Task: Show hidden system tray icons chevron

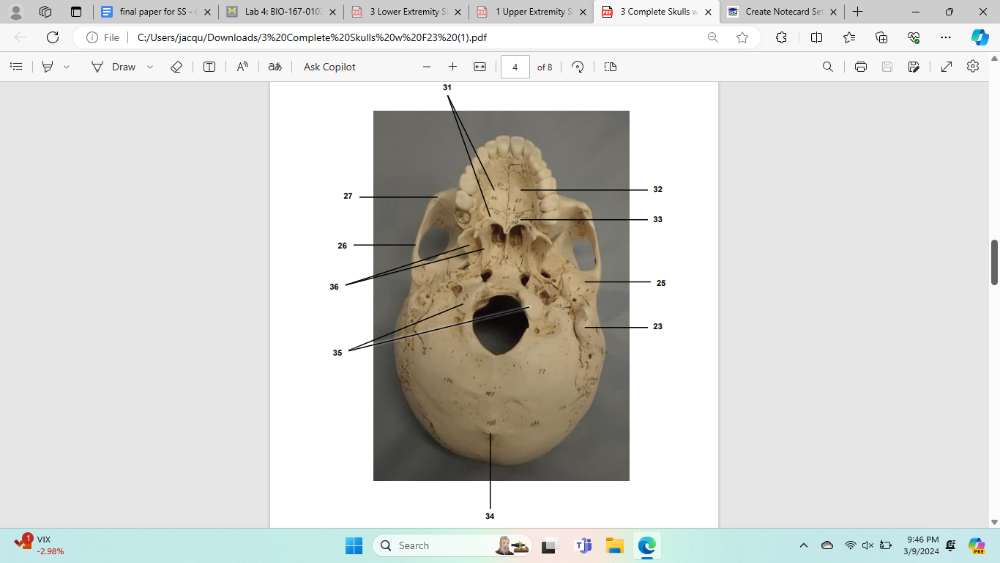Action: point(803,545)
